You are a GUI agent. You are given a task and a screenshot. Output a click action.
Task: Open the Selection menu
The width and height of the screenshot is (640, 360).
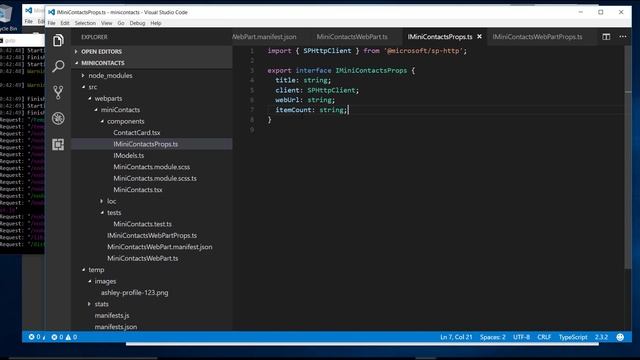coord(85,23)
